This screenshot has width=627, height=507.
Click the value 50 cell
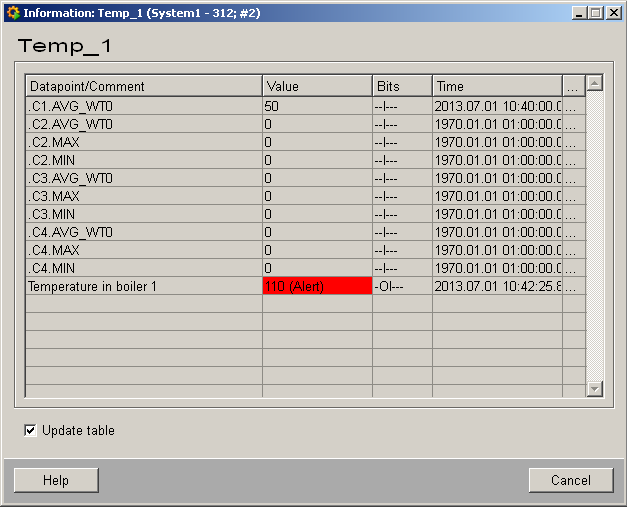click(x=317, y=106)
